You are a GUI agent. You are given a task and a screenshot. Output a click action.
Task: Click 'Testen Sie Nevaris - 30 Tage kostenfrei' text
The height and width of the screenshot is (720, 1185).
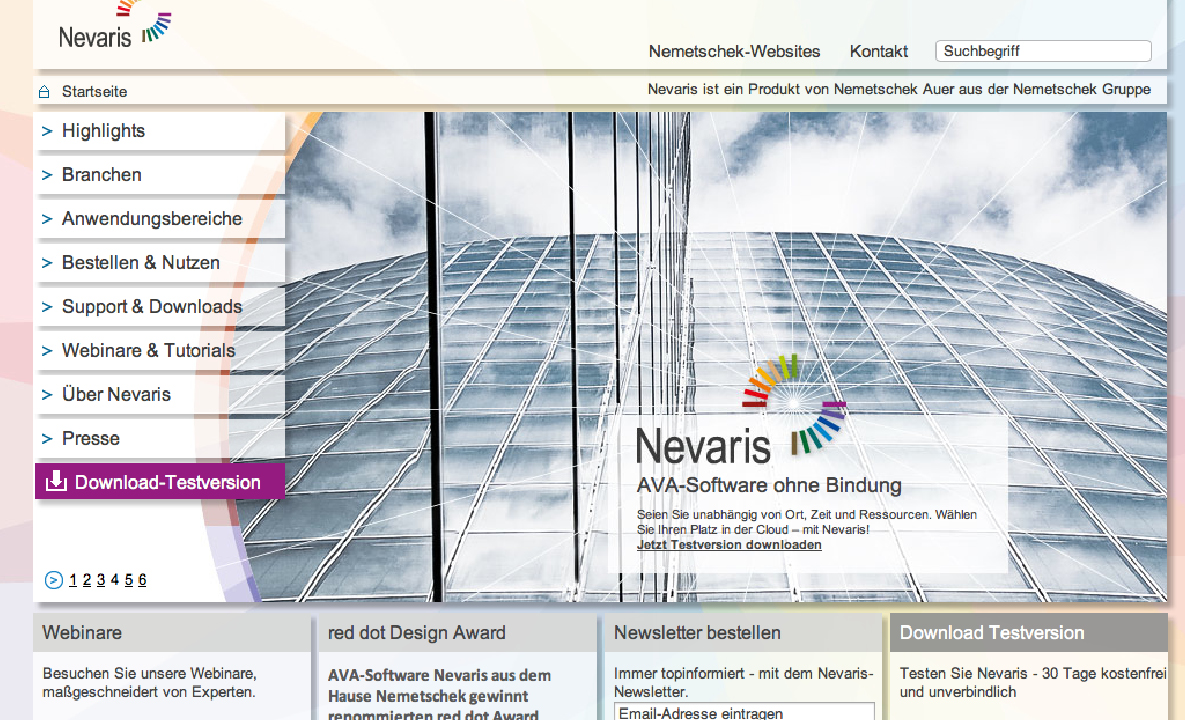tap(1032, 673)
